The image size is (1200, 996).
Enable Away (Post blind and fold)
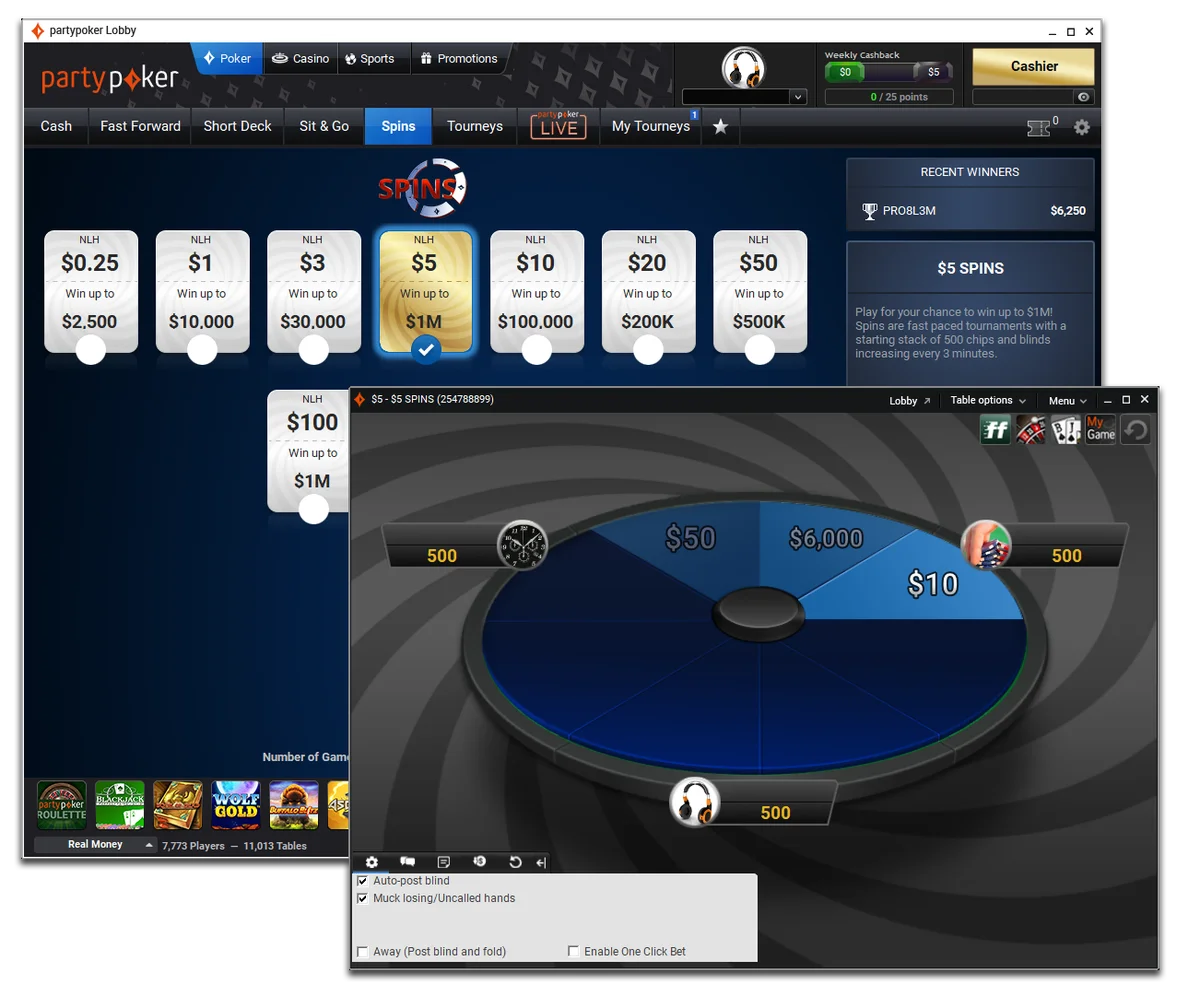pyautogui.click(x=362, y=951)
